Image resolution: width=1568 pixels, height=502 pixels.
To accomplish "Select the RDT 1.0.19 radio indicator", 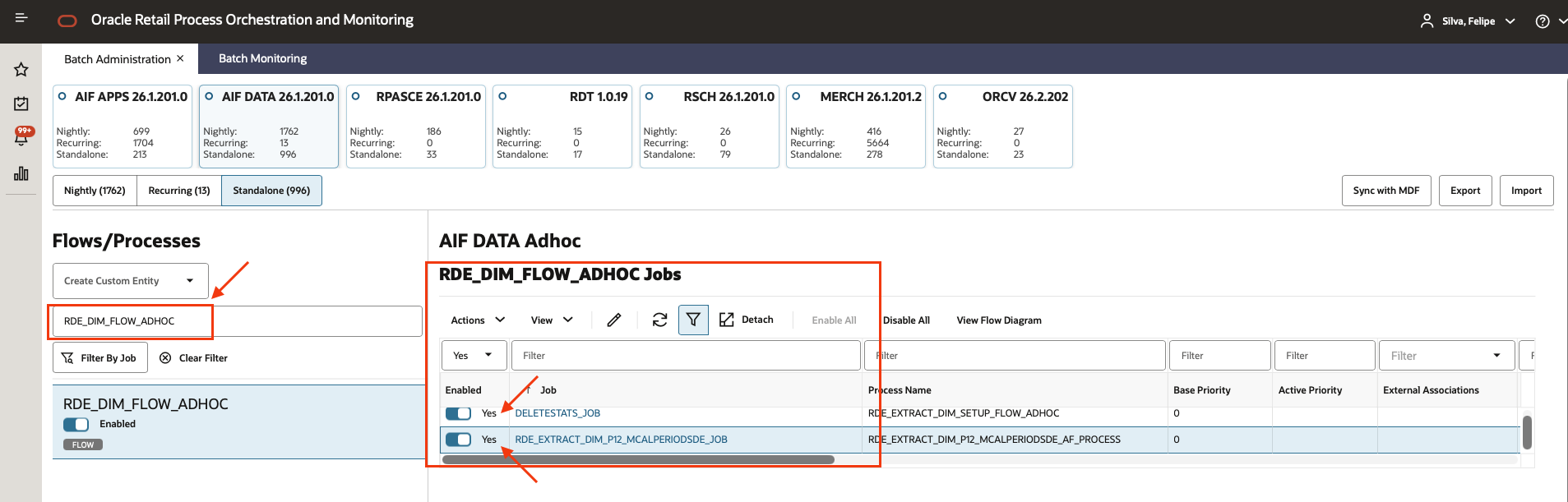I will [502, 96].
